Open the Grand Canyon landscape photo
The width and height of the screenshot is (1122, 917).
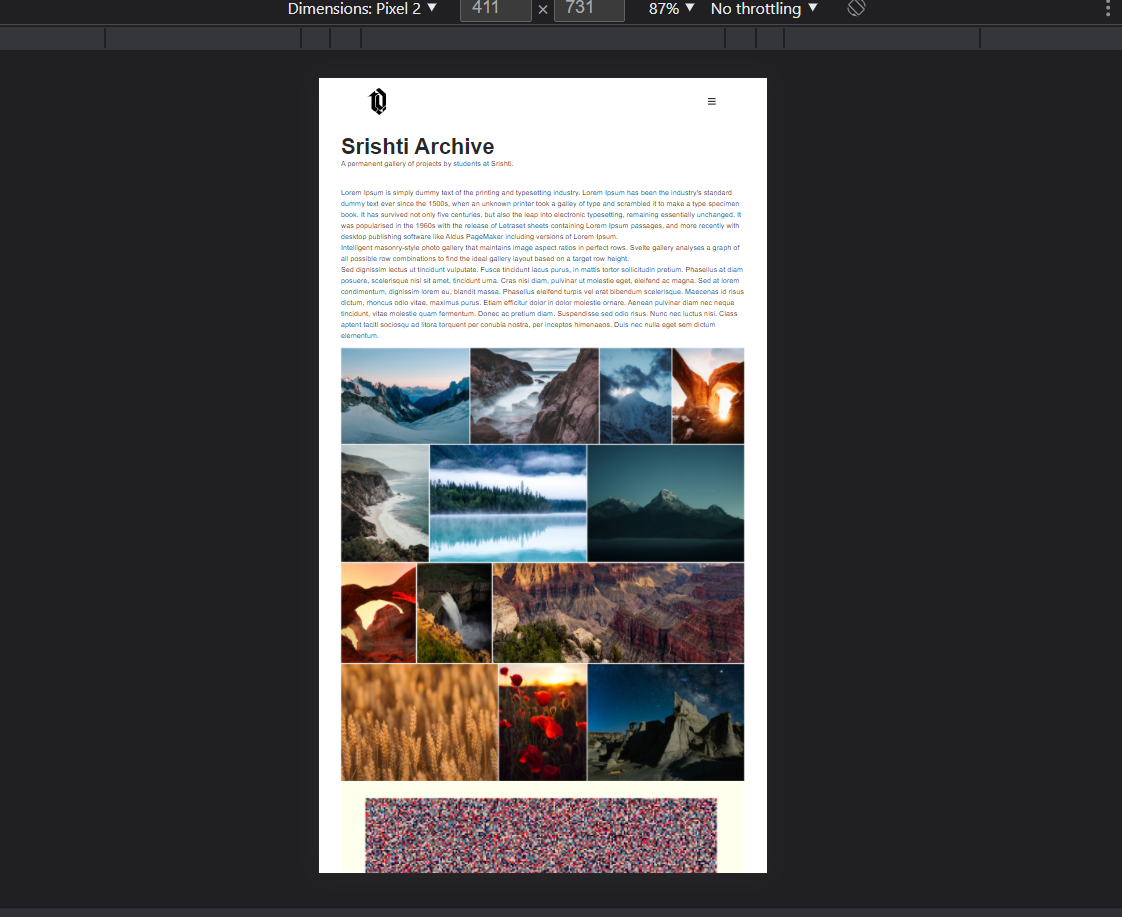click(618, 613)
